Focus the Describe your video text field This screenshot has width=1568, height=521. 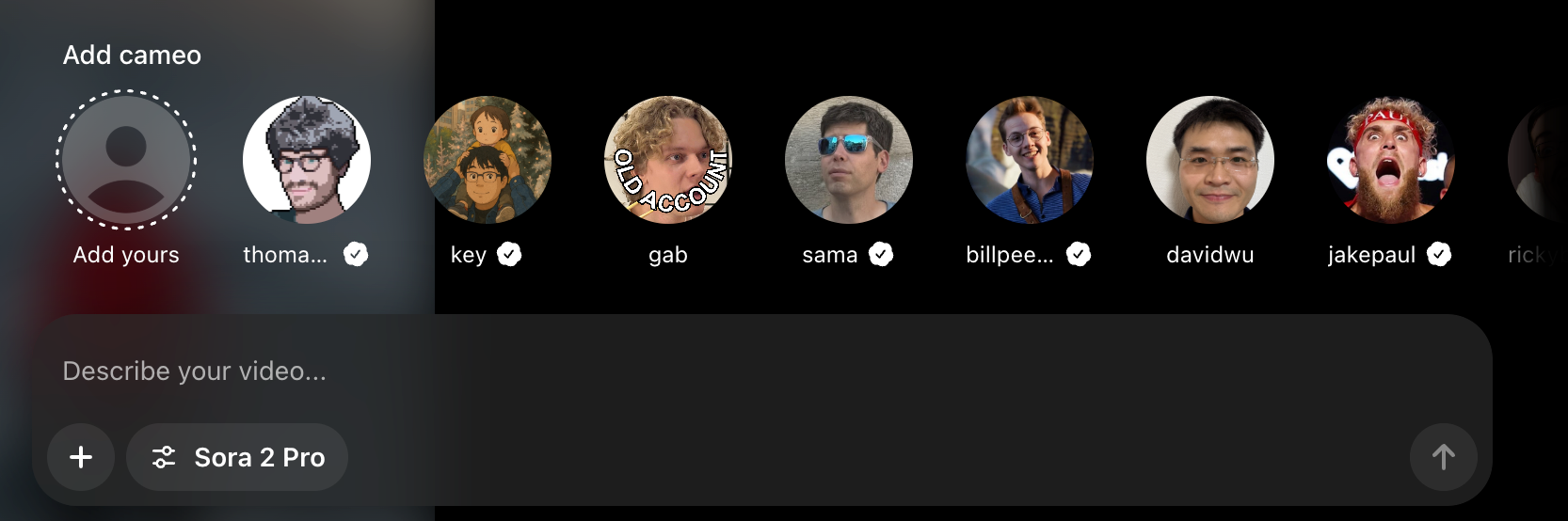(x=762, y=371)
